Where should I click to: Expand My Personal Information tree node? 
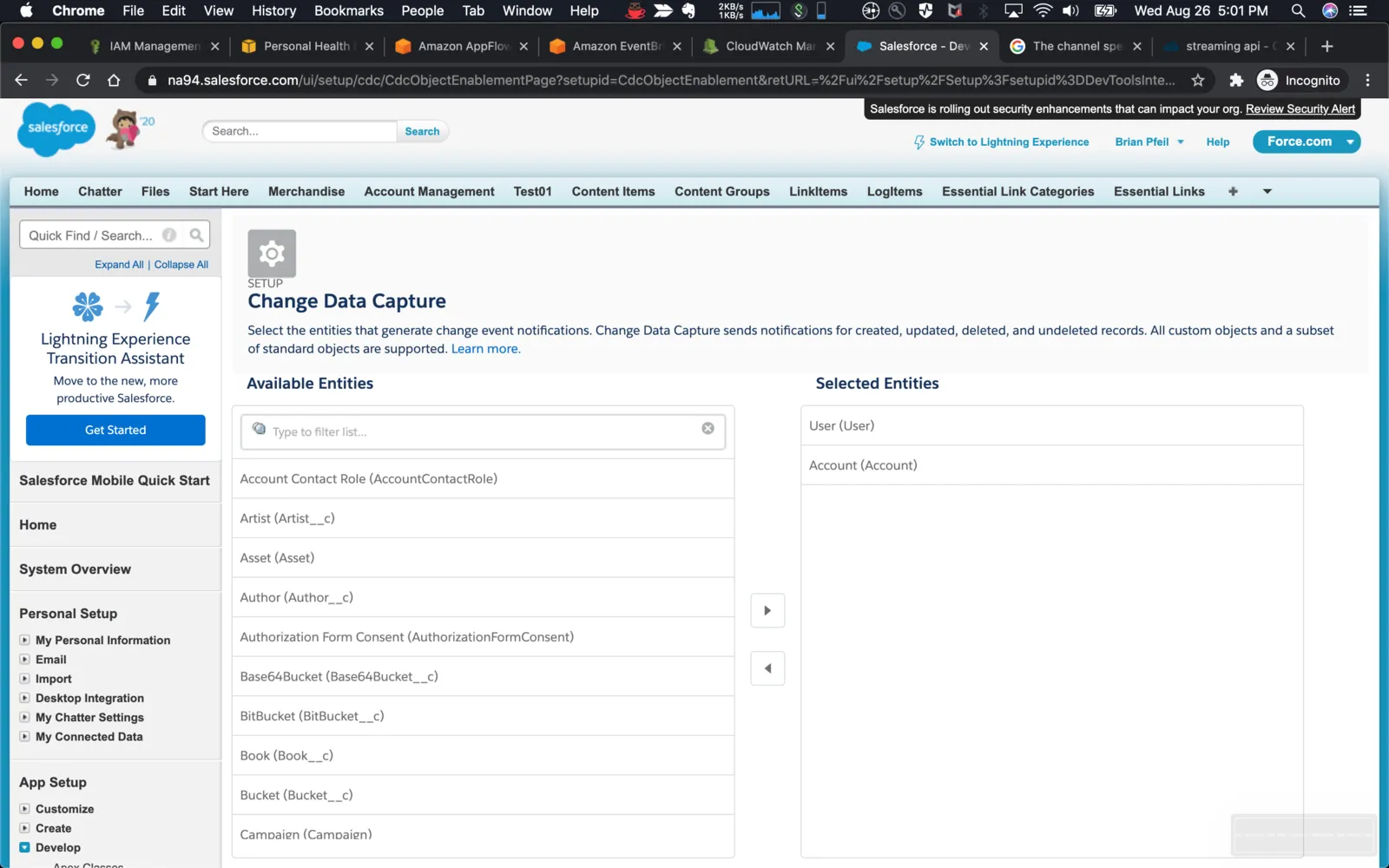point(24,640)
